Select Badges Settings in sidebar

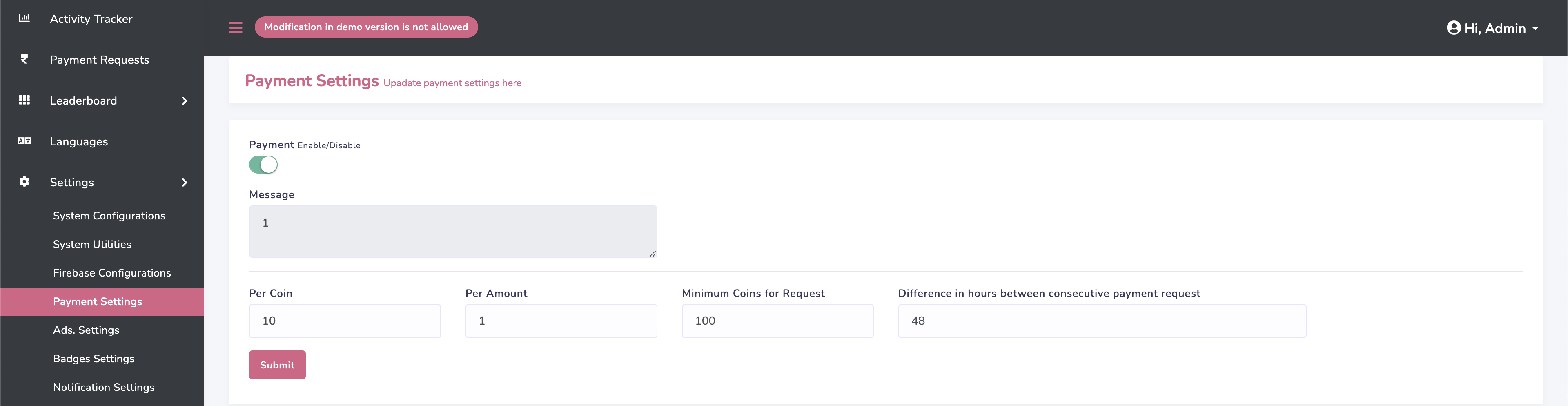pos(94,359)
